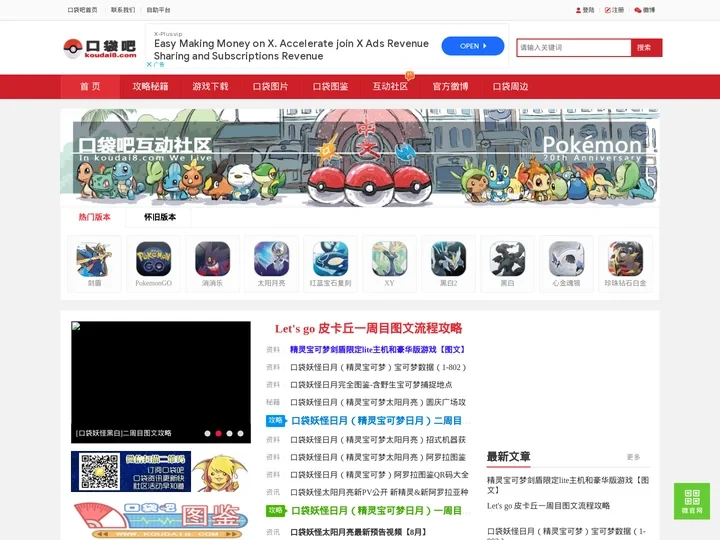Click the 口袋吧 Pokeball site logo
This screenshot has width=720, height=540.
100,48
